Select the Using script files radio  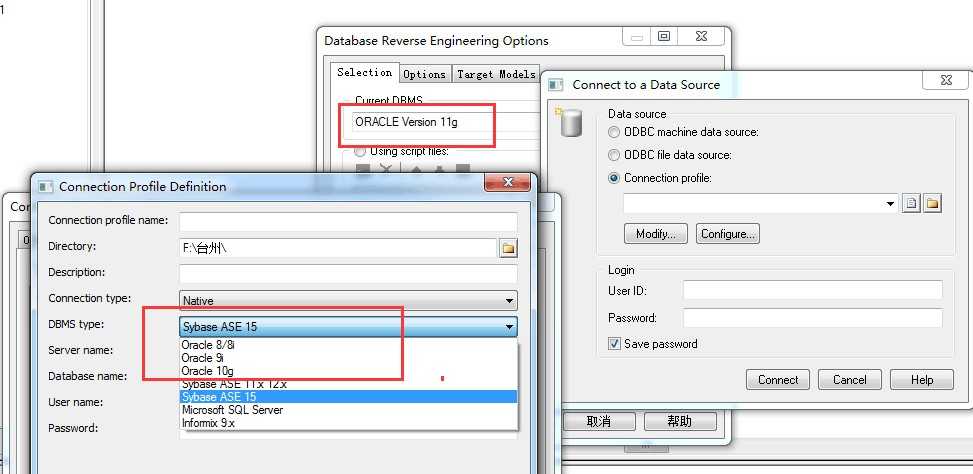(360, 151)
